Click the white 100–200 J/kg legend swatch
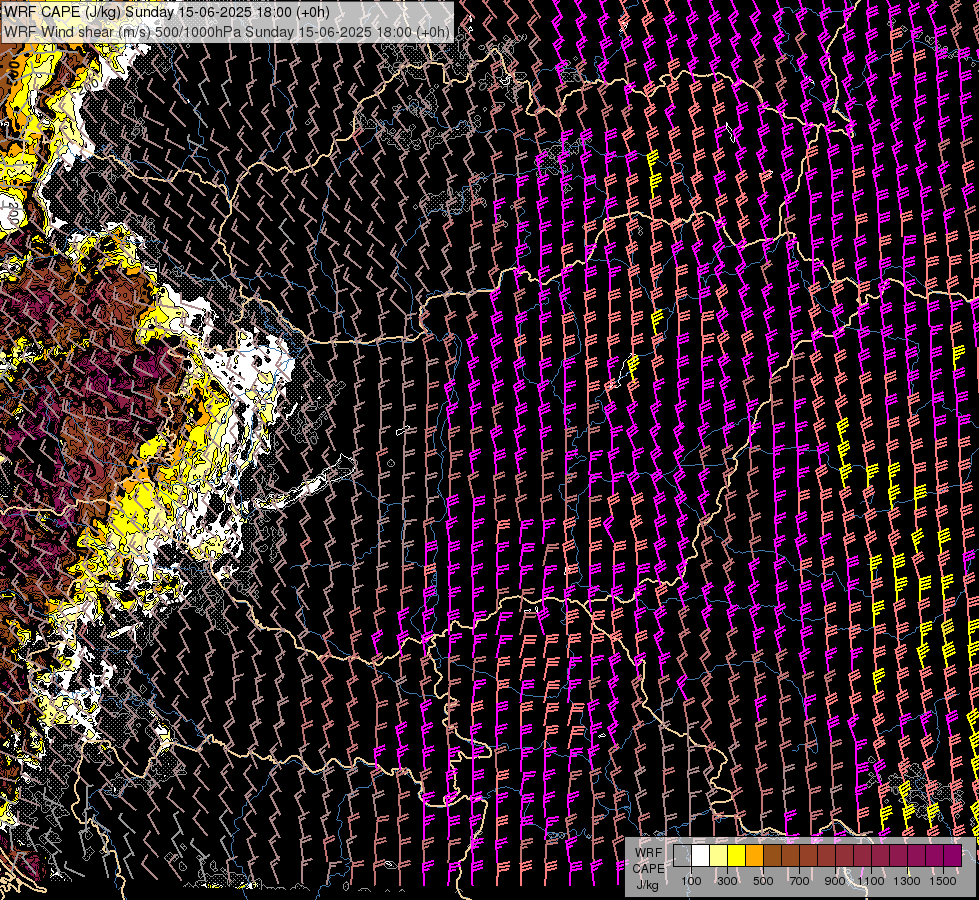Viewport: 979px width, 900px height. 701,855
